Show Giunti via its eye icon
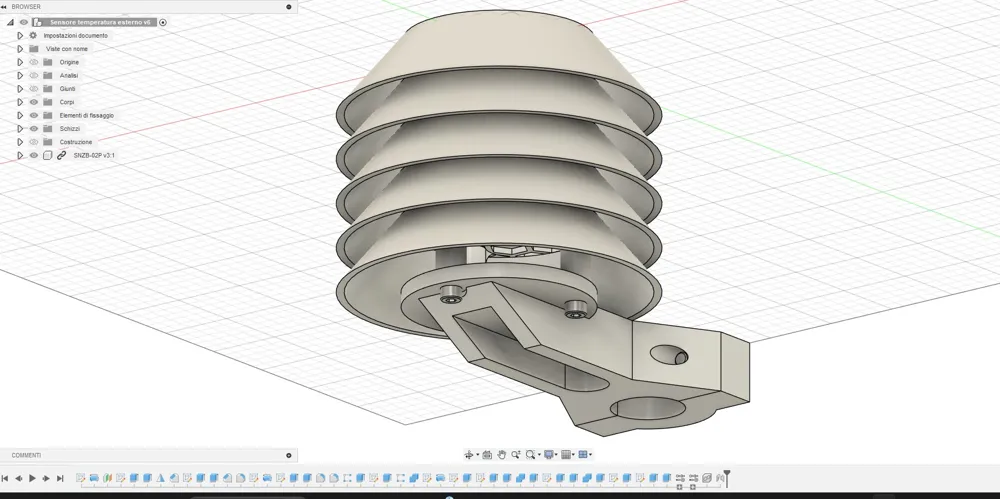1000x499 pixels. coord(34,89)
